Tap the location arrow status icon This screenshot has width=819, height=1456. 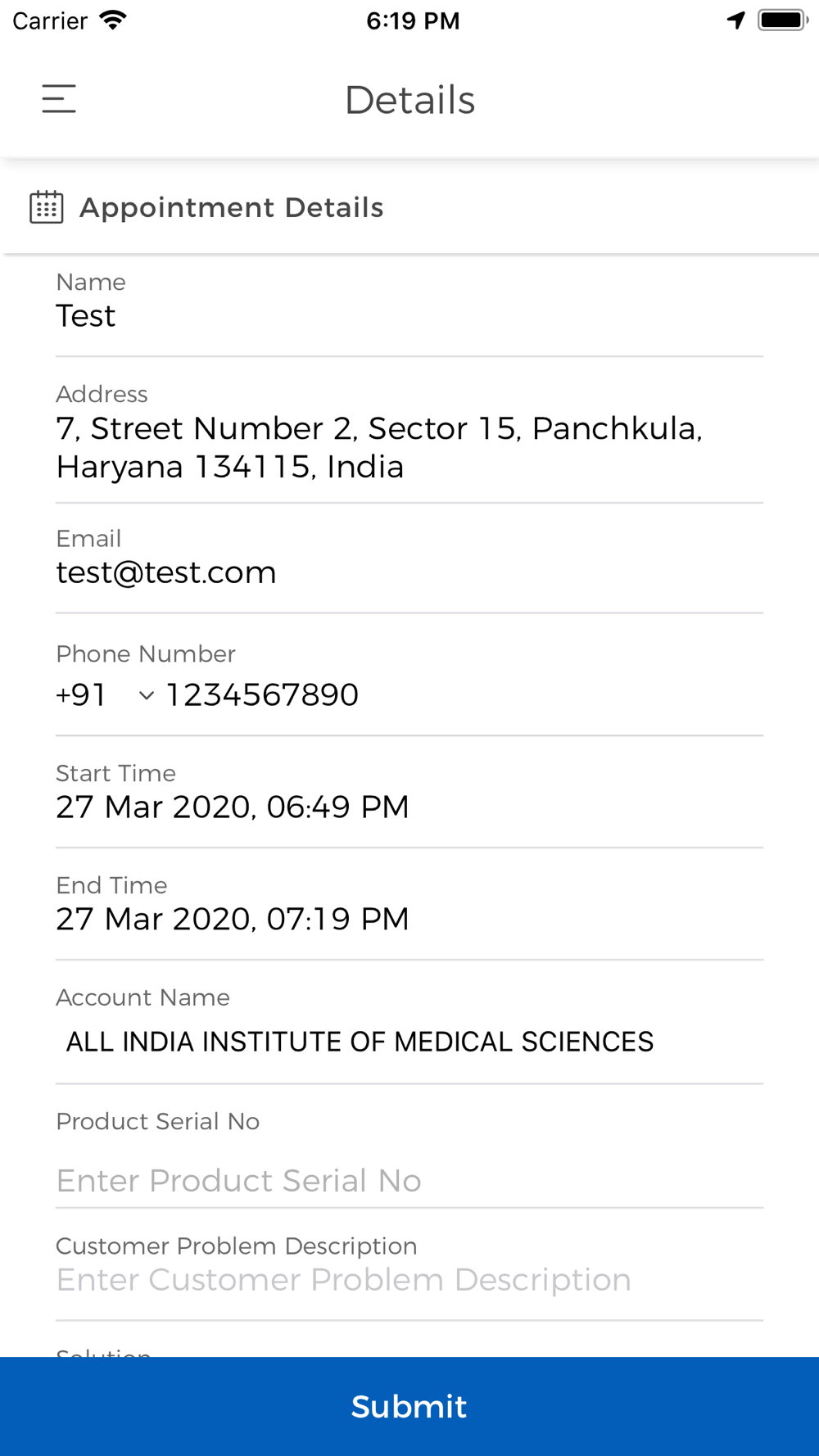coord(736,20)
